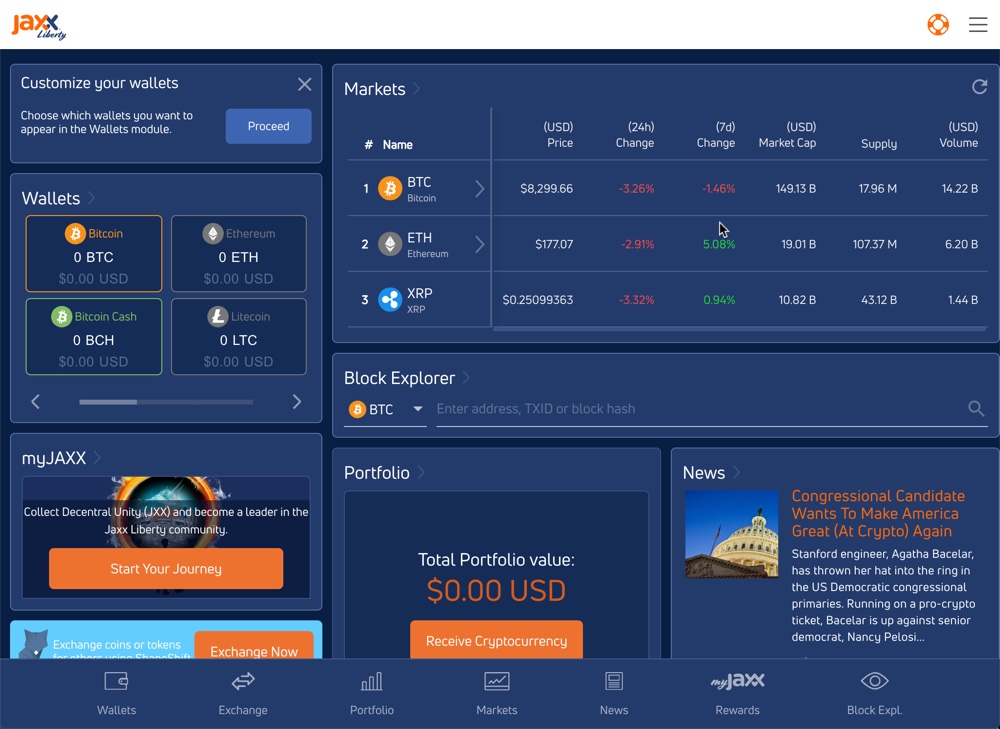Open Wallets from the bottom navigation
Image resolution: width=1000 pixels, height=729 pixels.
pyautogui.click(x=116, y=693)
